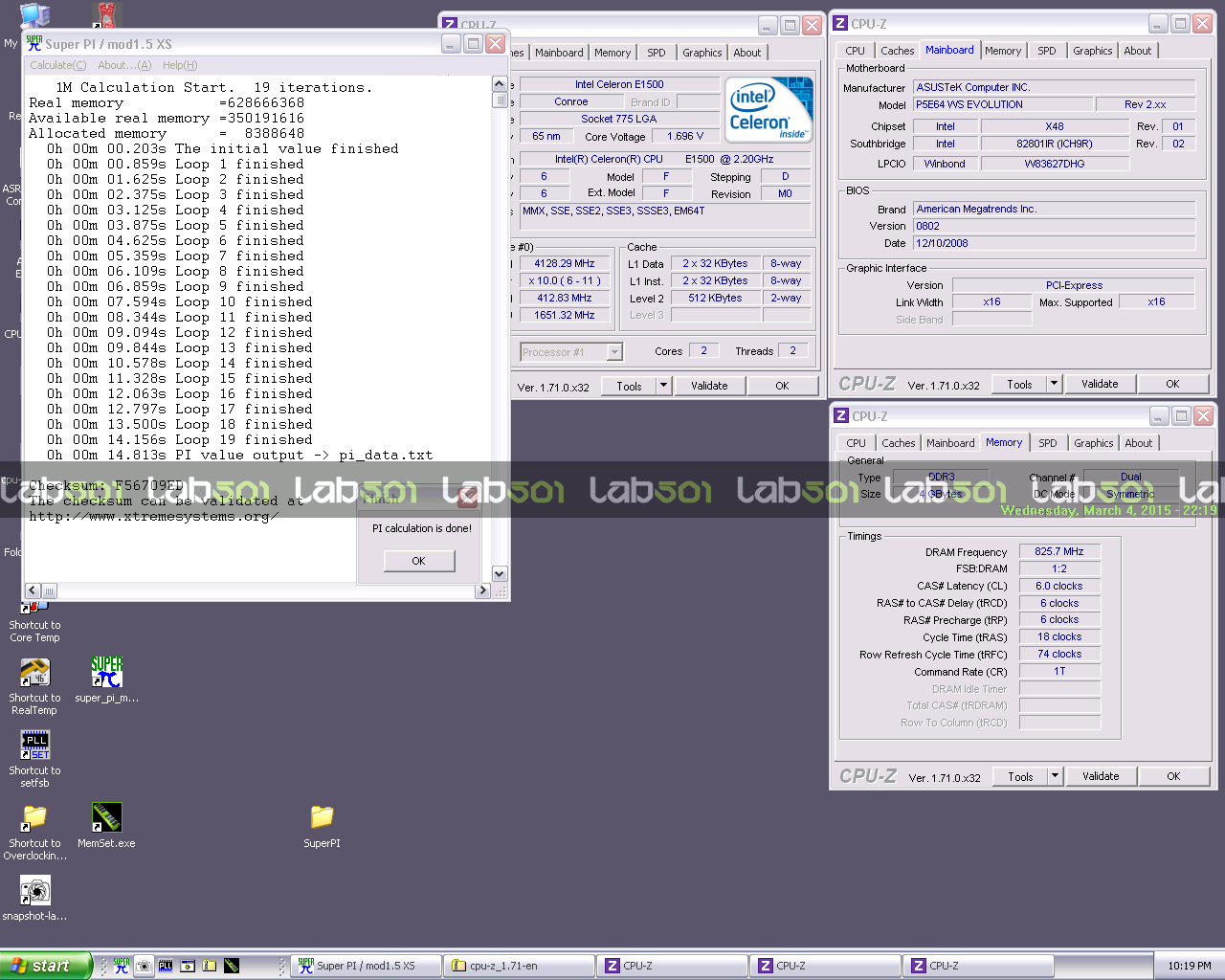
Task: Switch to cpu-z_1.71-en folder taskbar button
Action: pyautogui.click(x=520, y=966)
